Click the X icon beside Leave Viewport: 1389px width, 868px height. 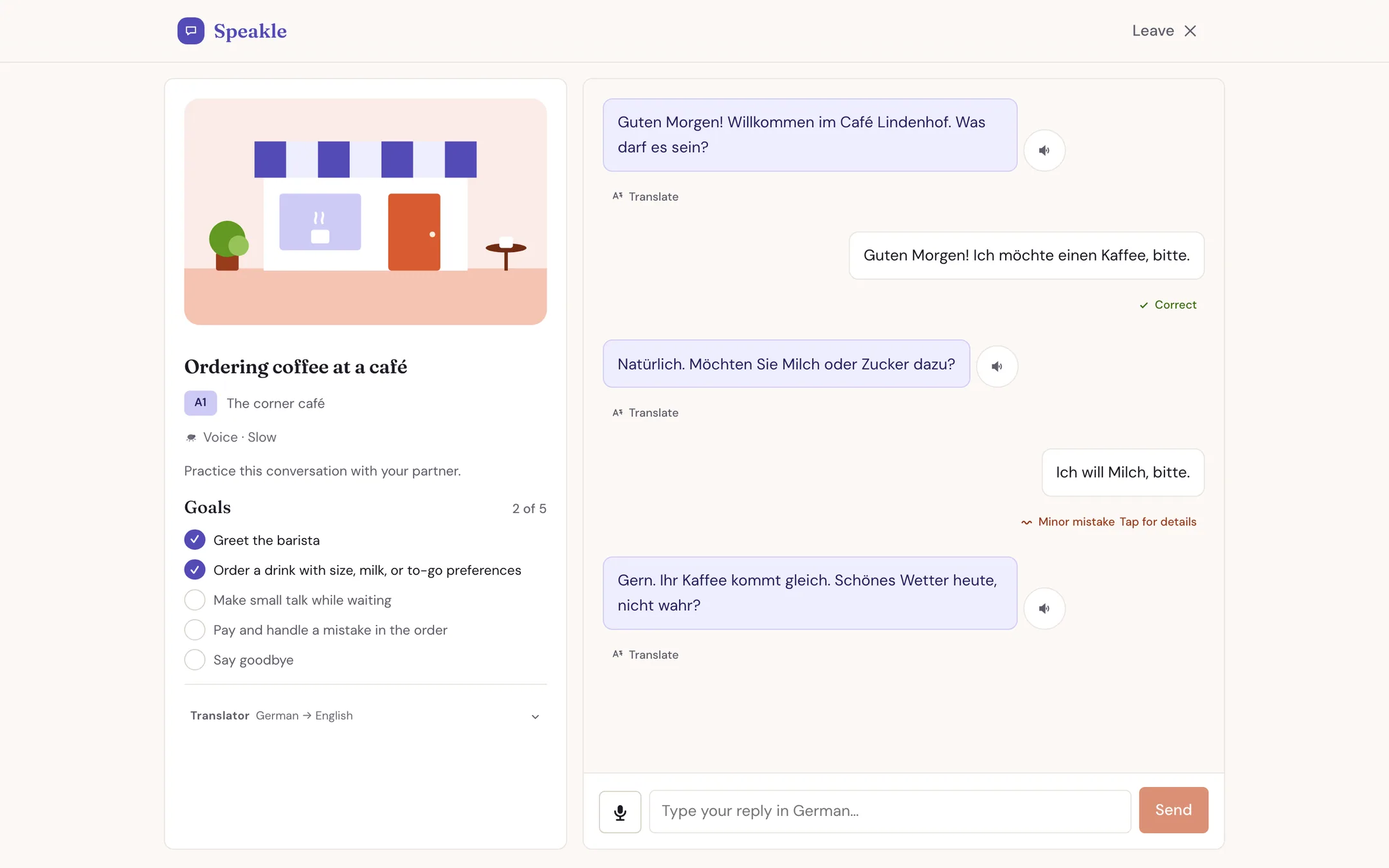click(1190, 31)
